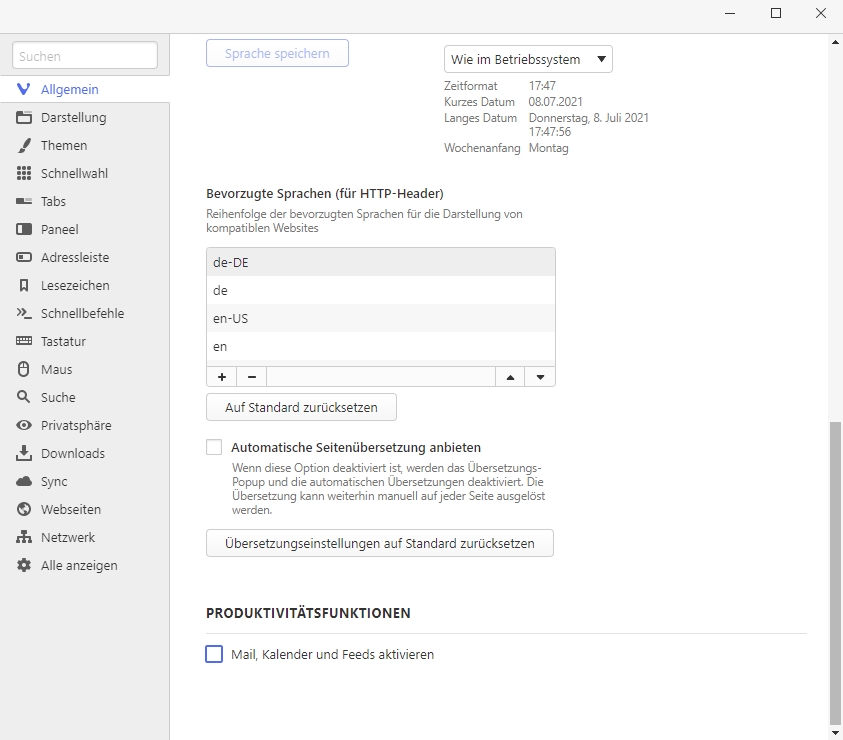Click the brush icon for Themen
This screenshot has height=740, width=843.
tap(24, 145)
